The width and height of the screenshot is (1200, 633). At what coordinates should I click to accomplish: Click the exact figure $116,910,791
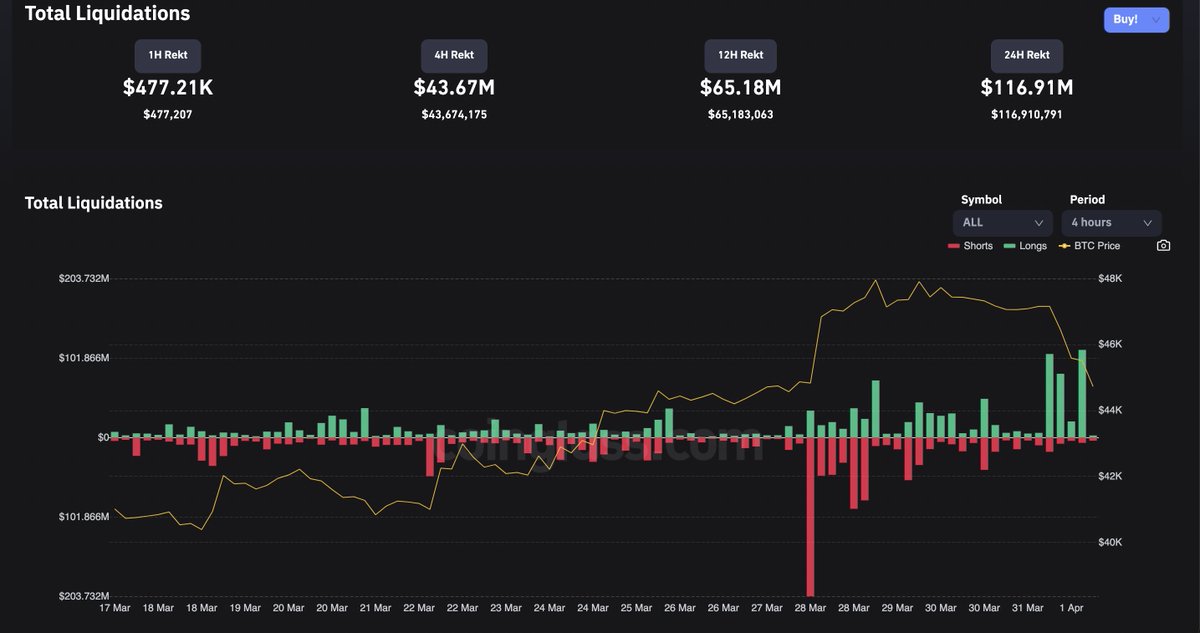[1027, 115]
